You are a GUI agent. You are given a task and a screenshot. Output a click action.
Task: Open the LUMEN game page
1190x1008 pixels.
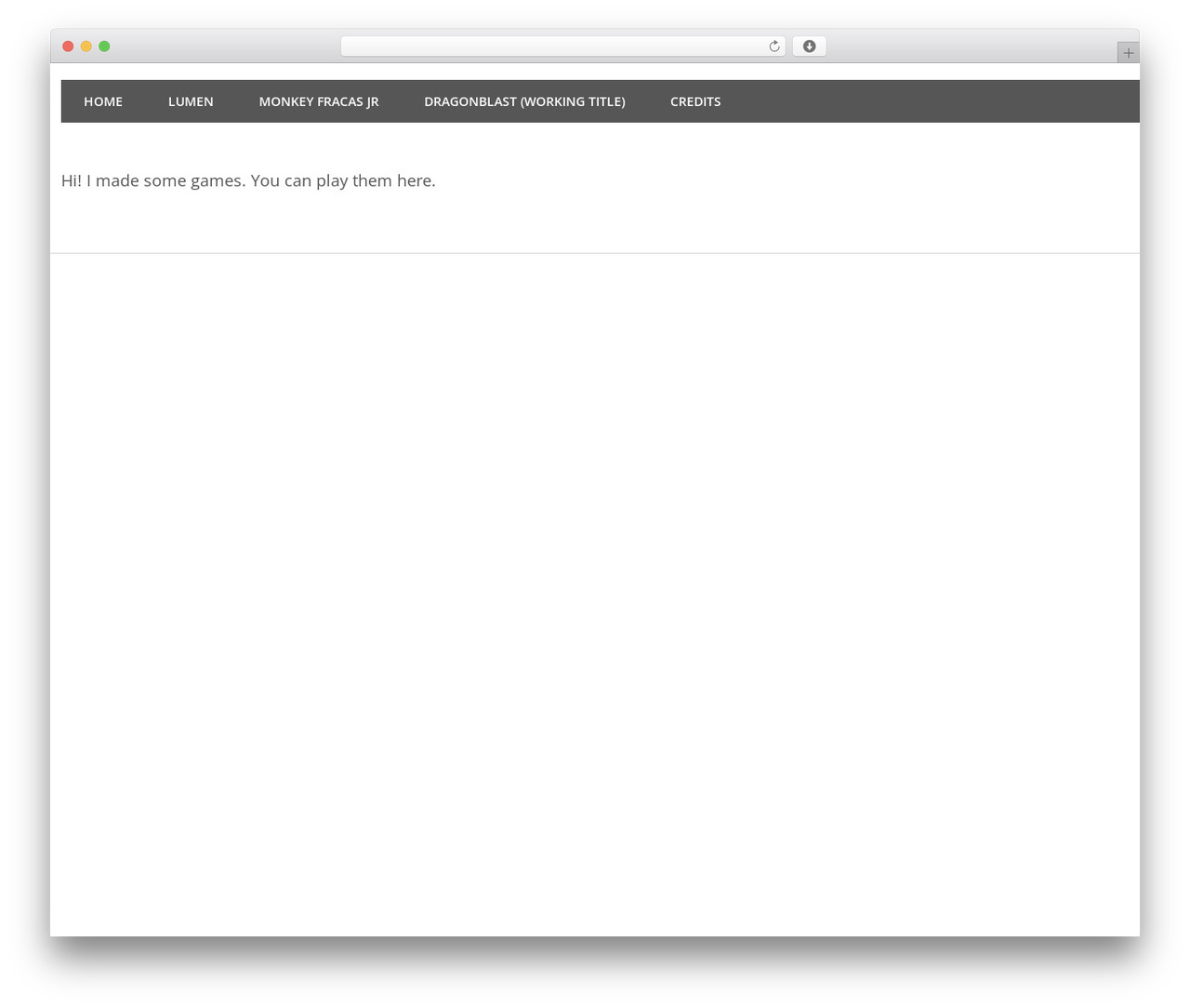pos(191,101)
